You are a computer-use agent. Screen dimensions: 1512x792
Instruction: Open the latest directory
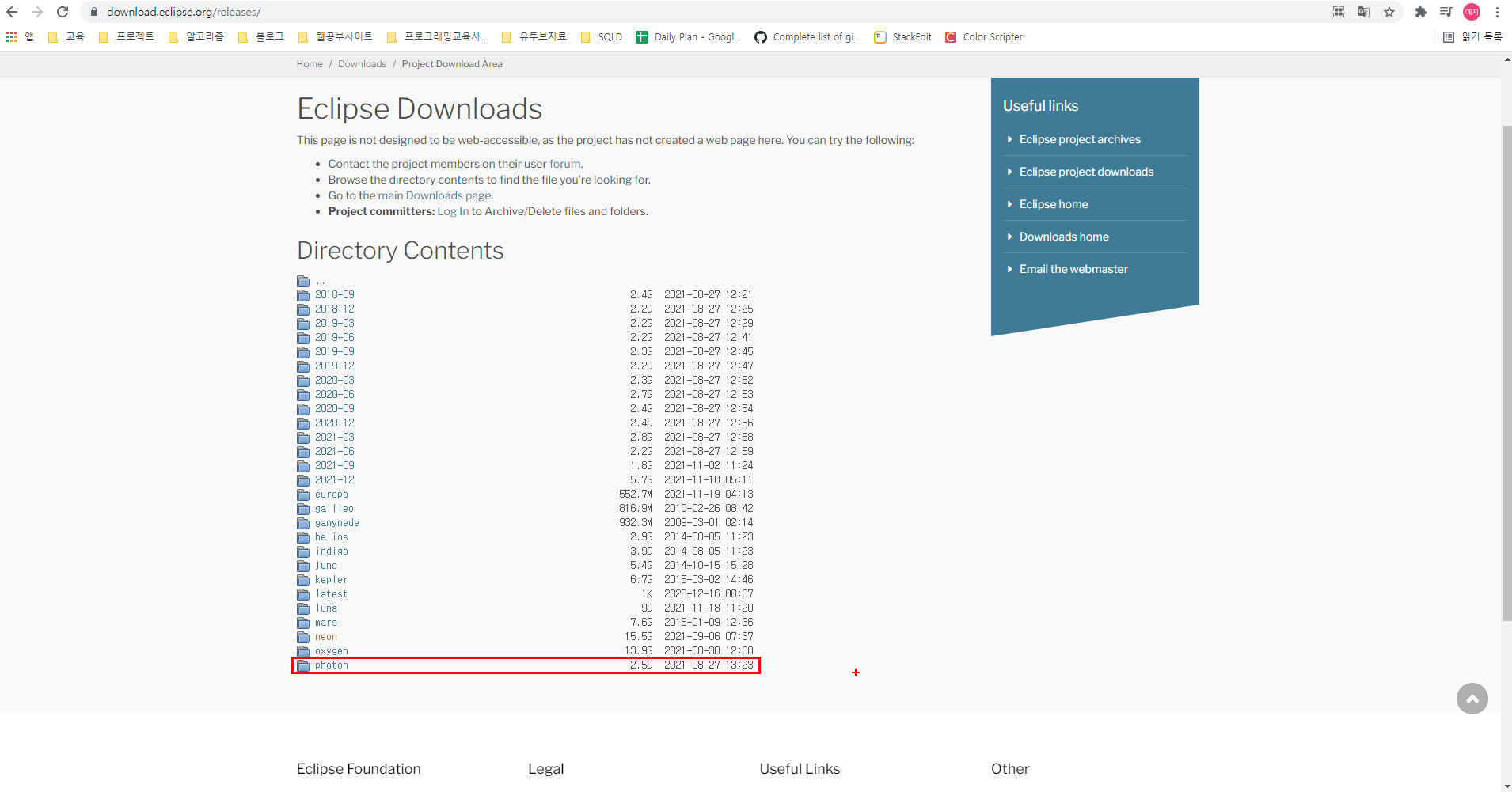pyautogui.click(x=332, y=594)
